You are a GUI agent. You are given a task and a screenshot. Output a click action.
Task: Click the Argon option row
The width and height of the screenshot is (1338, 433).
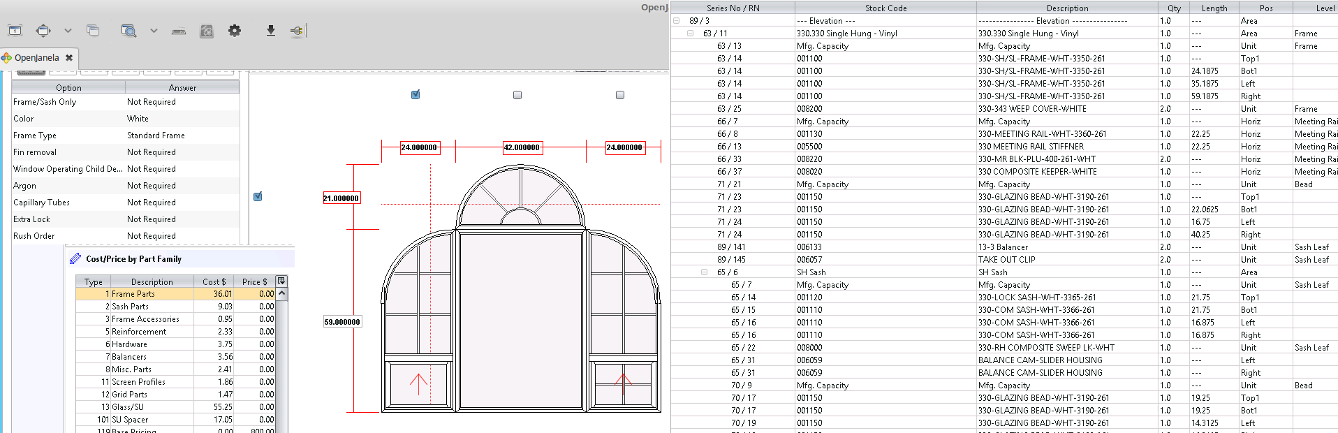125,185
